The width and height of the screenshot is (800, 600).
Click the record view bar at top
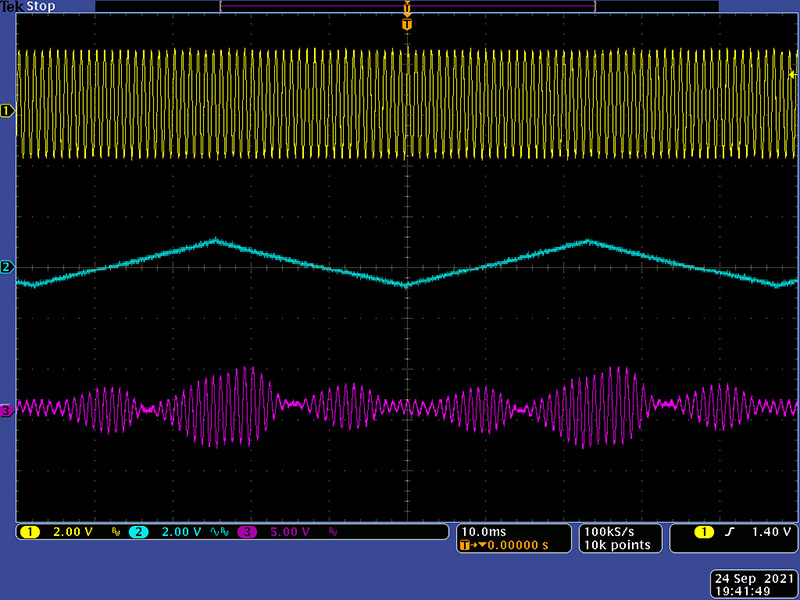(406, 6)
